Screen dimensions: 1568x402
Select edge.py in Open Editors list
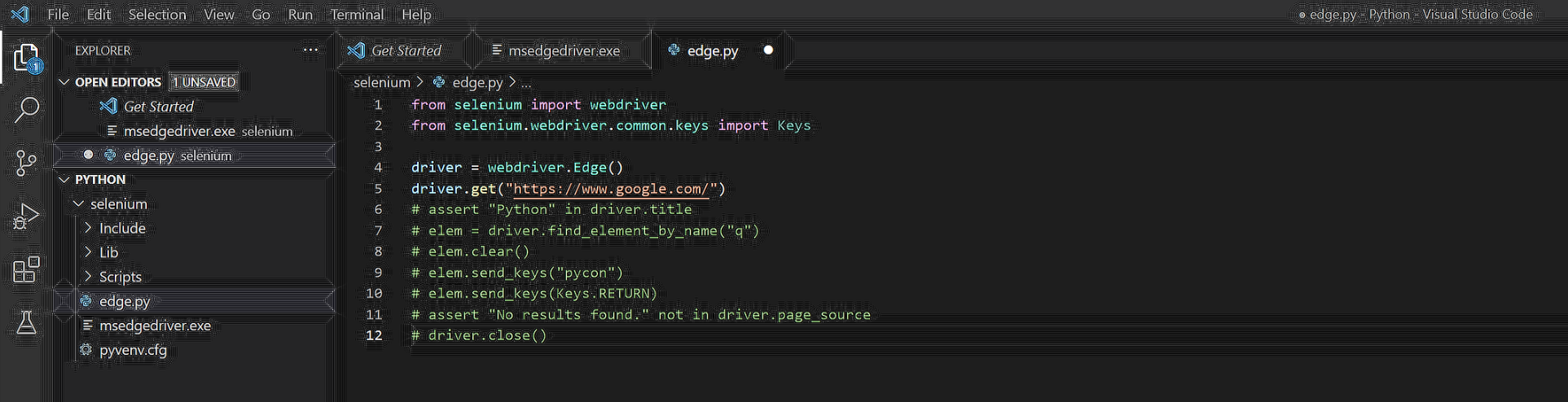click(x=195, y=155)
